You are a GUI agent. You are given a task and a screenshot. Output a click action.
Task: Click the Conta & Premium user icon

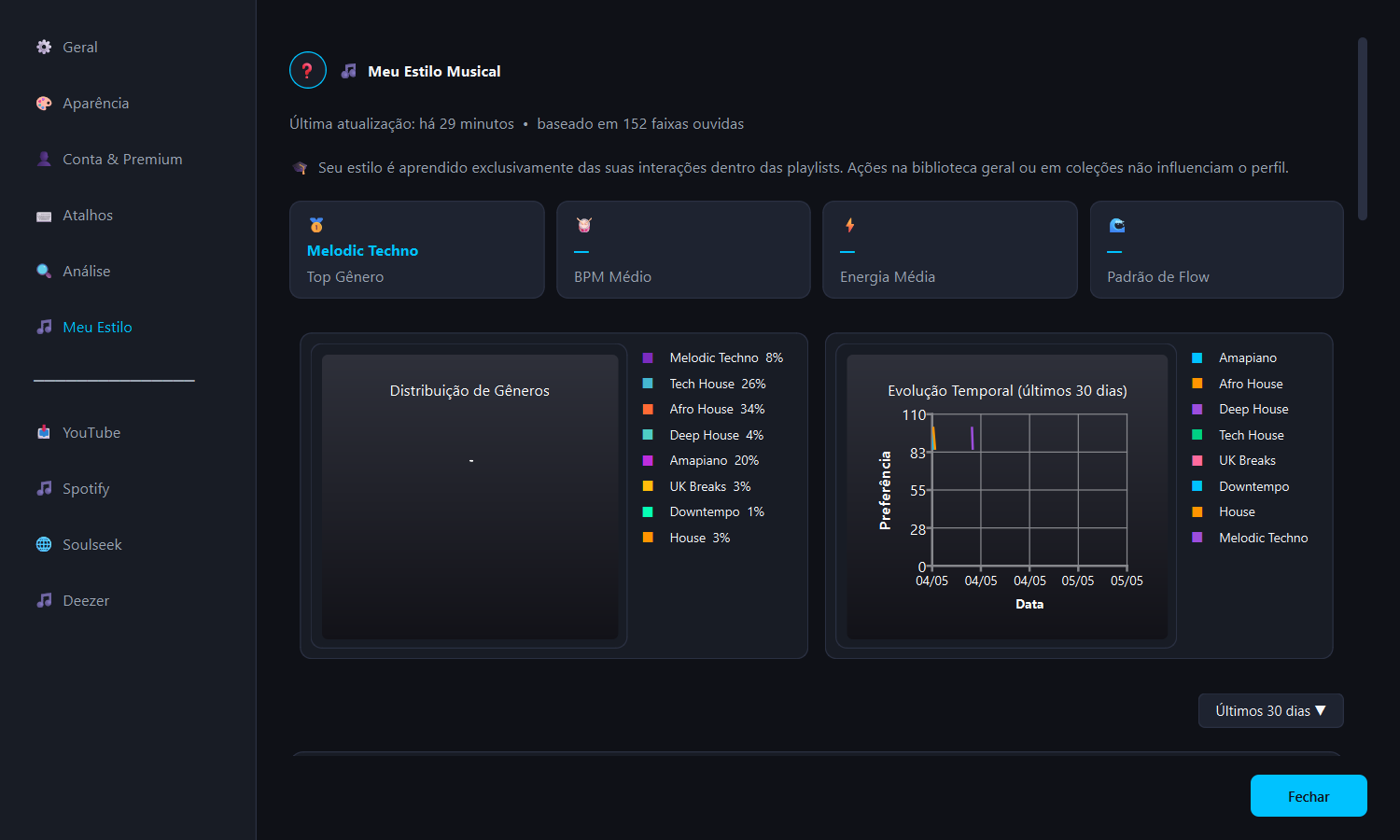(x=44, y=159)
